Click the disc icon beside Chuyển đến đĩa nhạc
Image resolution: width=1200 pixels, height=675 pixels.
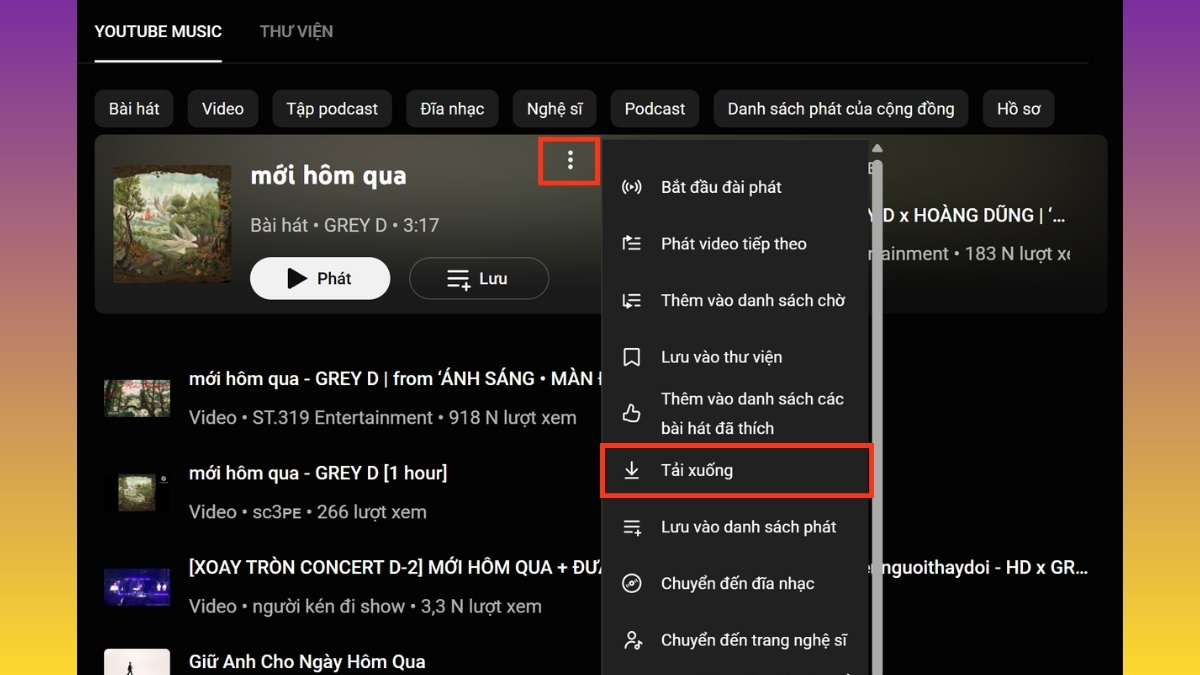click(631, 583)
